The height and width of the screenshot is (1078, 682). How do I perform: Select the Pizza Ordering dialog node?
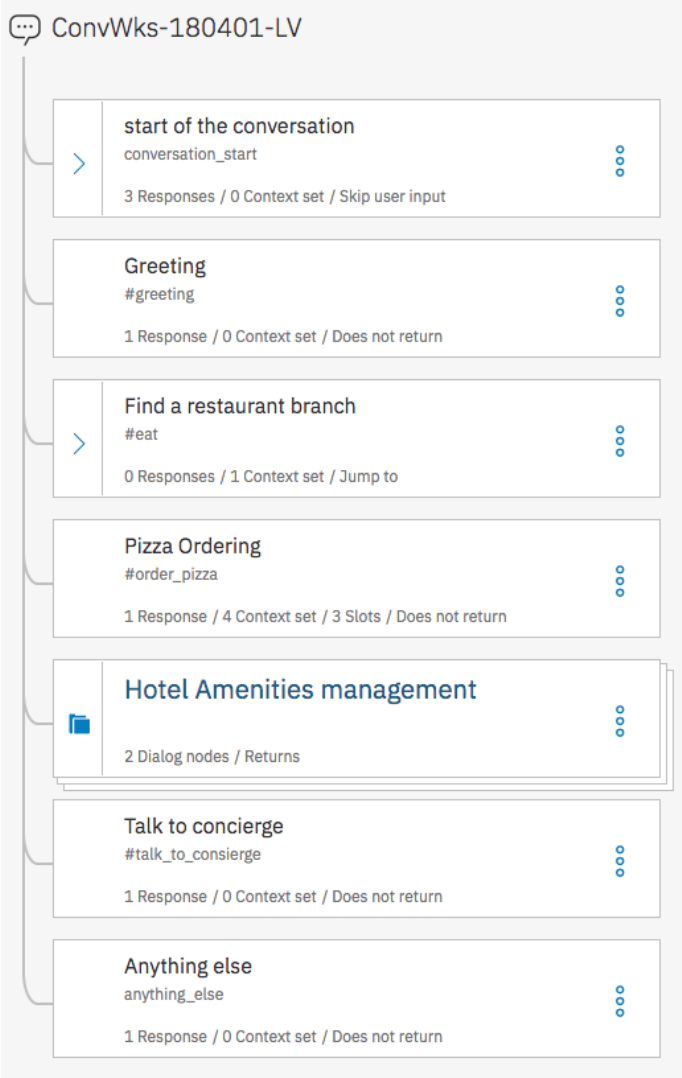[192, 546]
